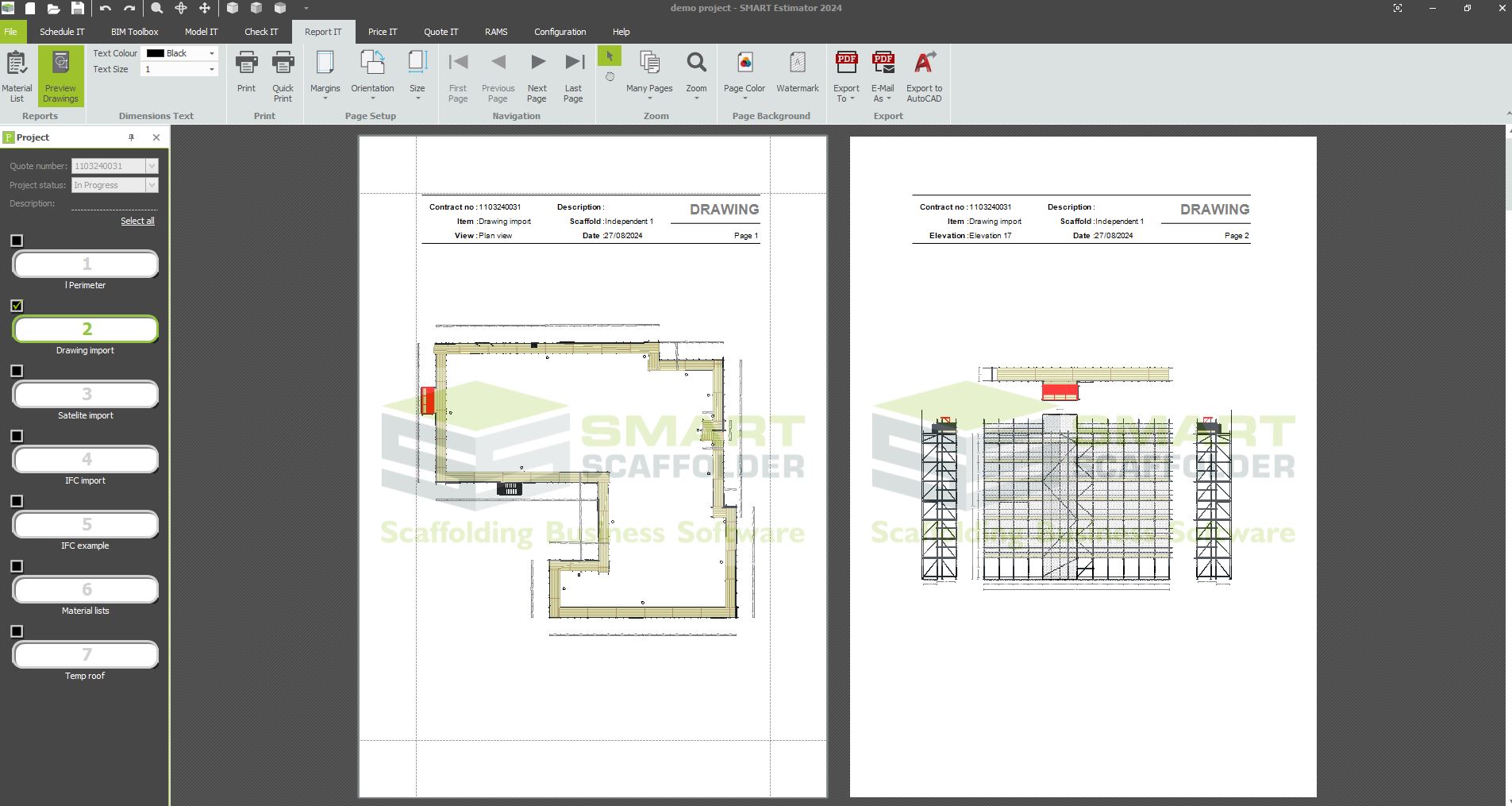Screen dimensions: 1512x806
Task: Go to Last Page
Action: point(573,76)
